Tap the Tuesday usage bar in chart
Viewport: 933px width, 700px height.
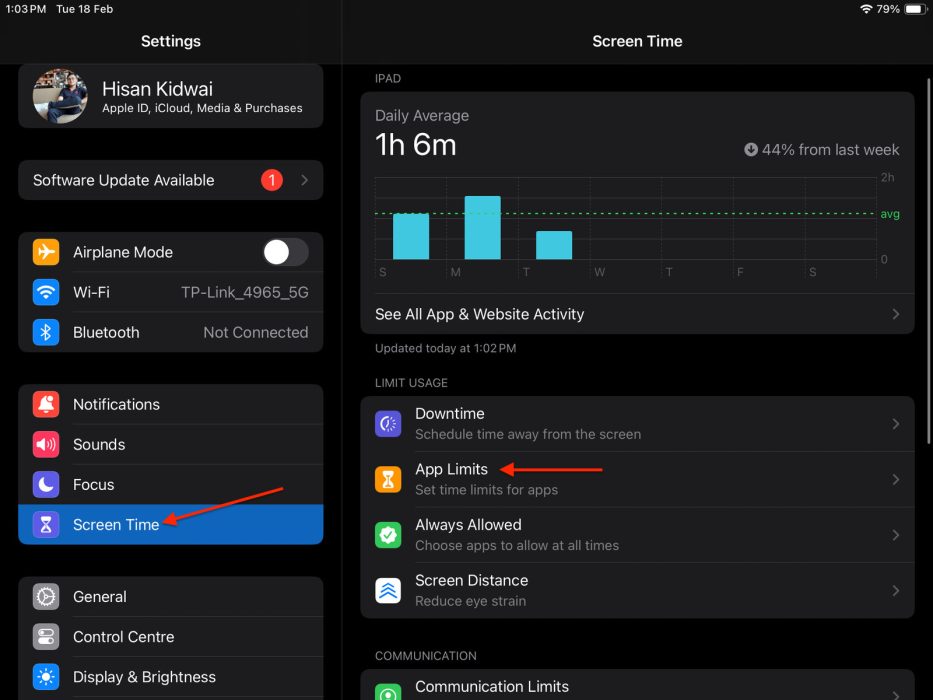[x=554, y=245]
